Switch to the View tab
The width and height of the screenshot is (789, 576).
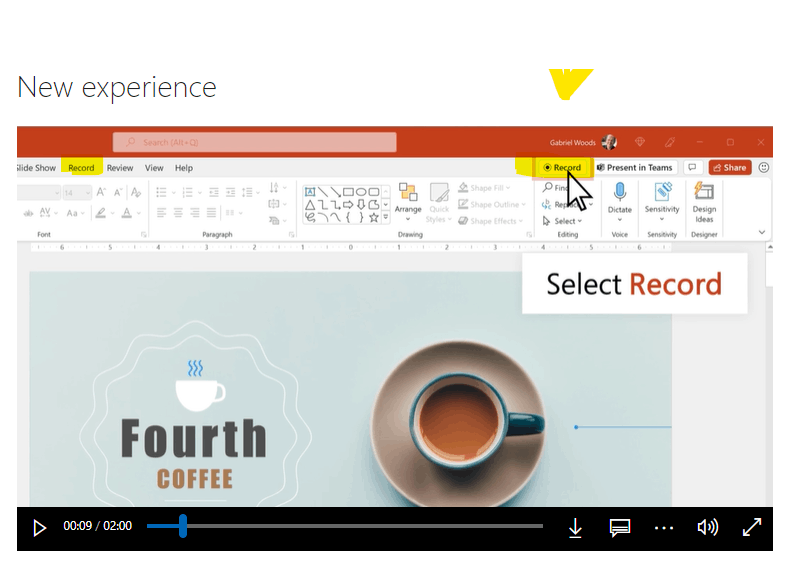tap(154, 168)
